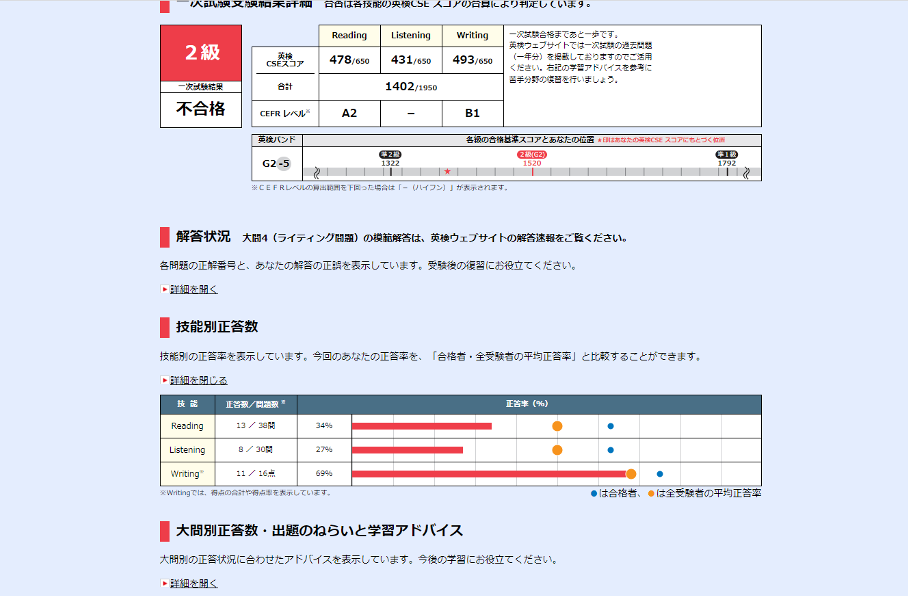Click the orange average dot in Reading row
The height and width of the screenshot is (596, 908).
click(x=557, y=426)
